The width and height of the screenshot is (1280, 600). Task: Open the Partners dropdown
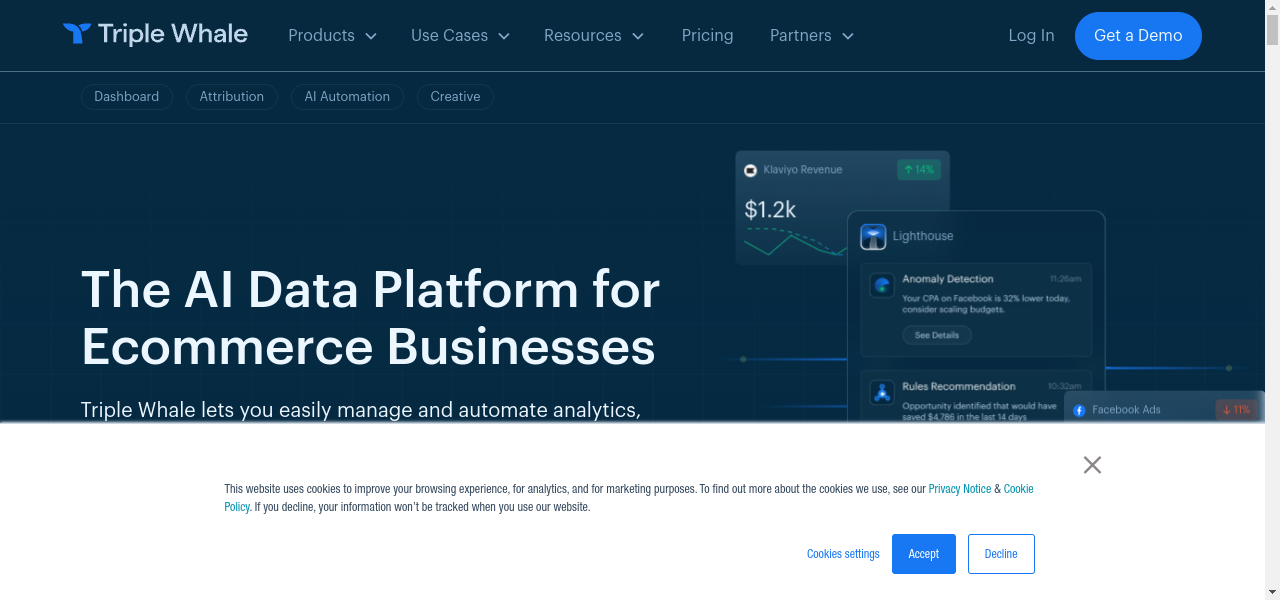[811, 36]
